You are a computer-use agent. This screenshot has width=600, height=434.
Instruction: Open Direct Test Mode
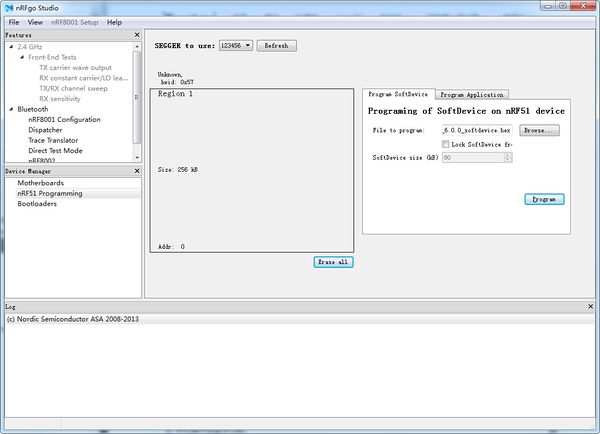pyautogui.click(x=55, y=150)
